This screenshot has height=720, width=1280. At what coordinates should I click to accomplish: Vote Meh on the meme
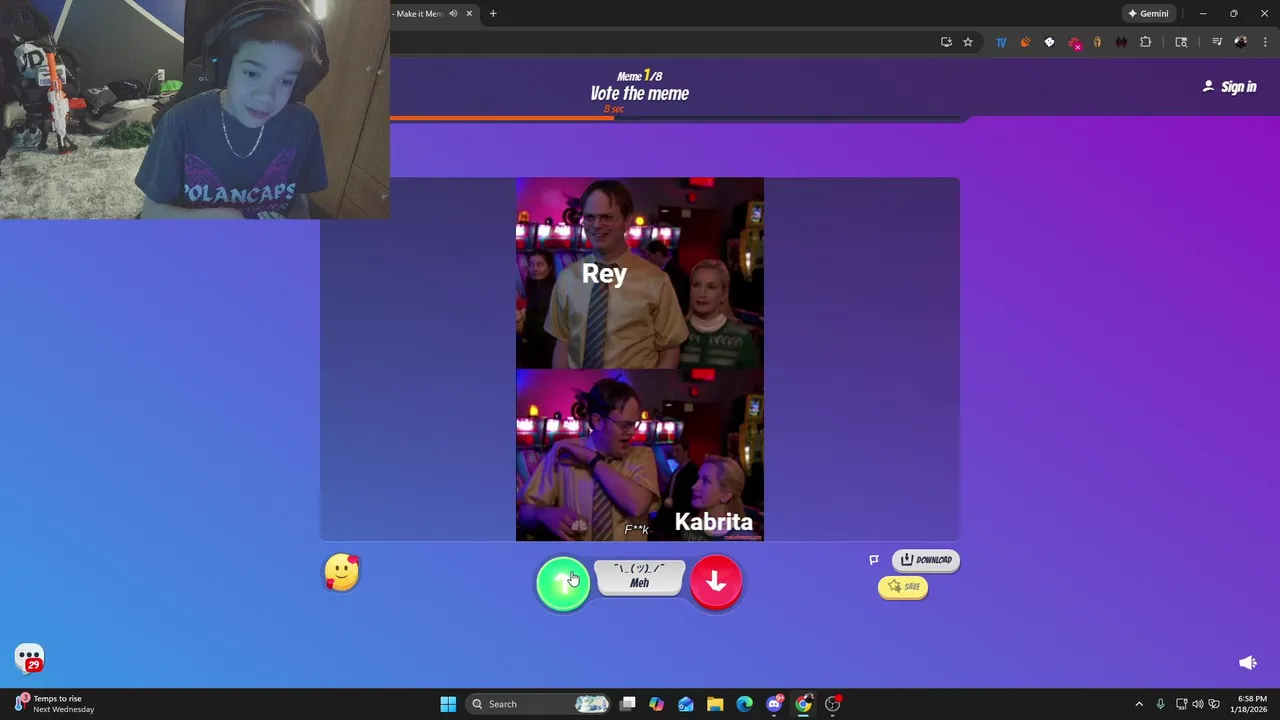(x=640, y=577)
